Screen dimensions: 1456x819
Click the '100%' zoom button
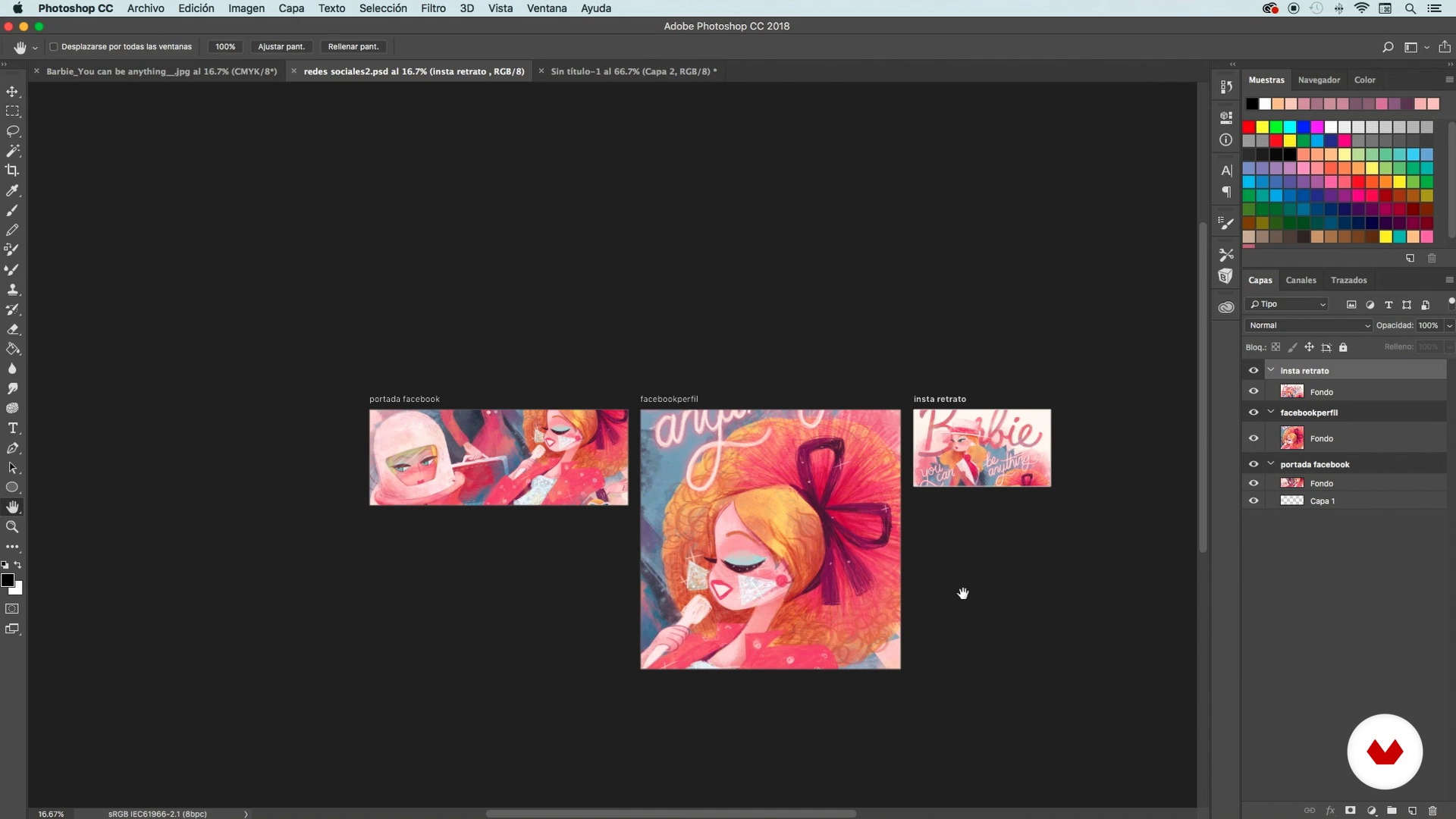[x=225, y=47]
